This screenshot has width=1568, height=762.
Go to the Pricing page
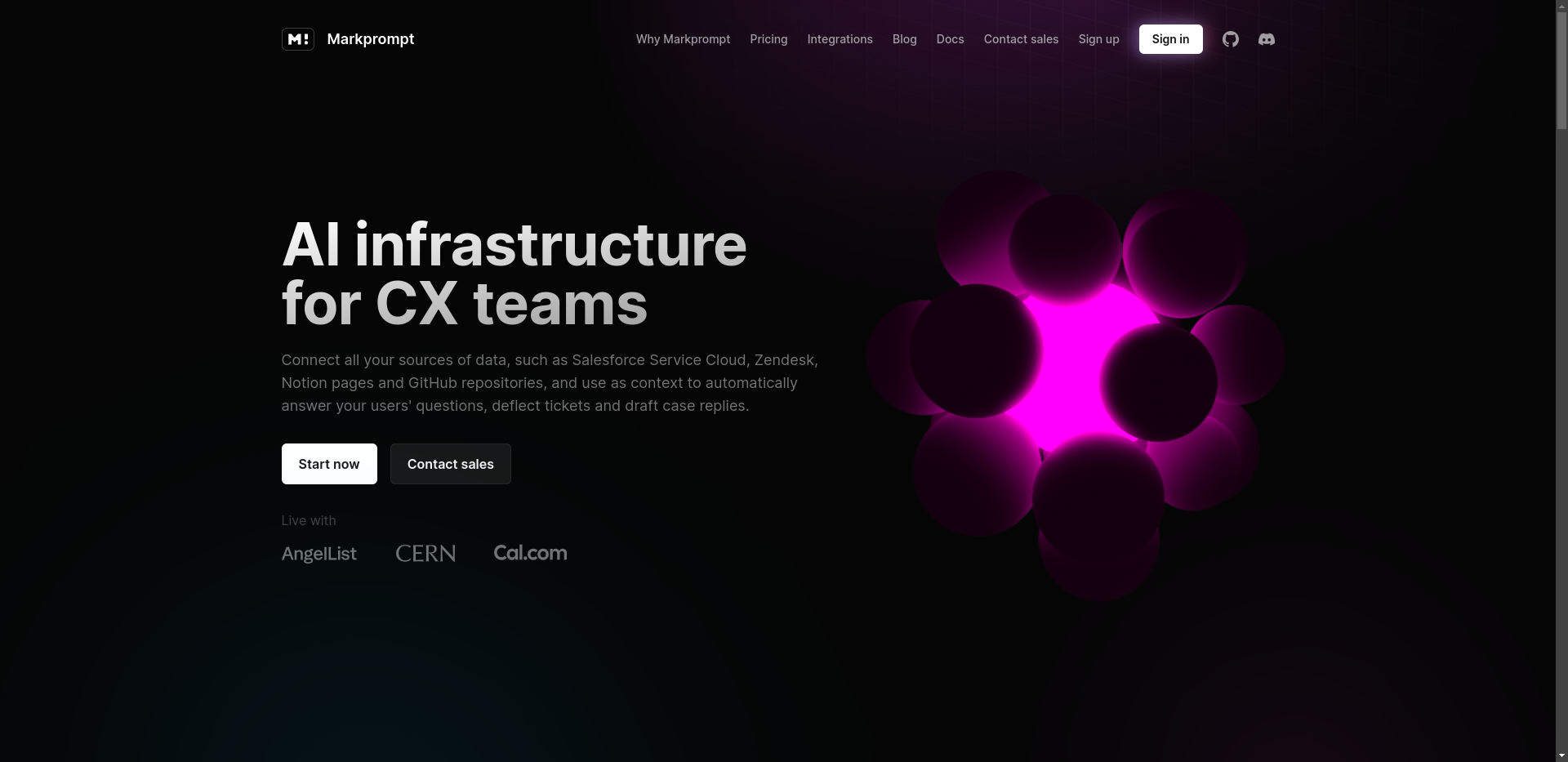click(x=768, y=39)
